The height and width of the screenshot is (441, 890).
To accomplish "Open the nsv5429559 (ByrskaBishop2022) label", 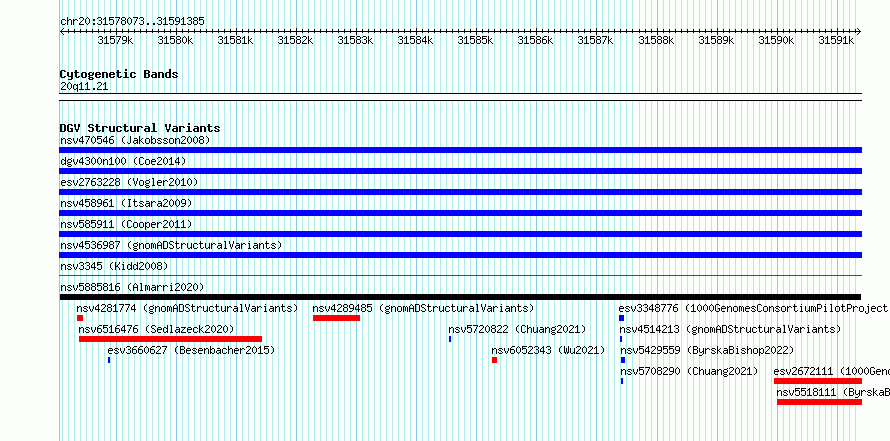I will 707,350.
